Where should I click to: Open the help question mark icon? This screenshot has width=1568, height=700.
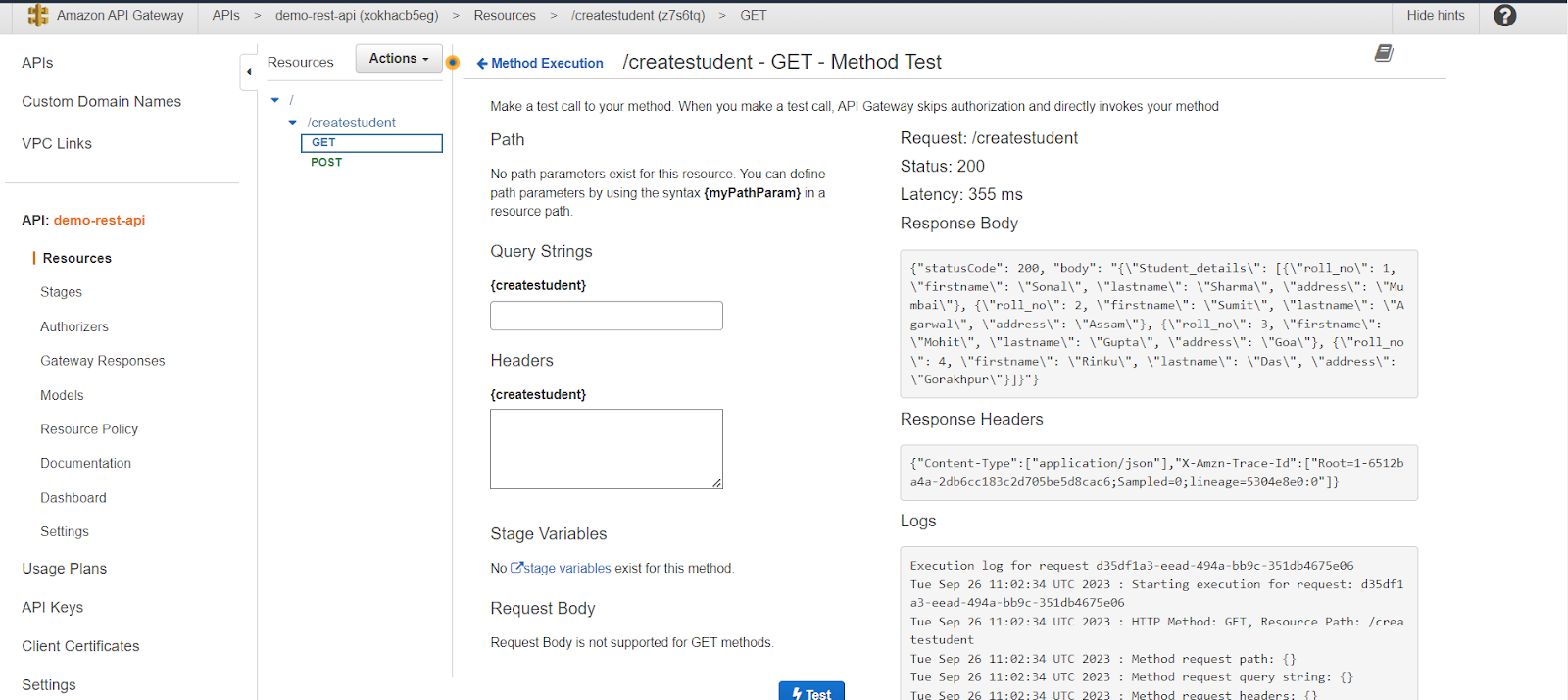[1504, 16]
